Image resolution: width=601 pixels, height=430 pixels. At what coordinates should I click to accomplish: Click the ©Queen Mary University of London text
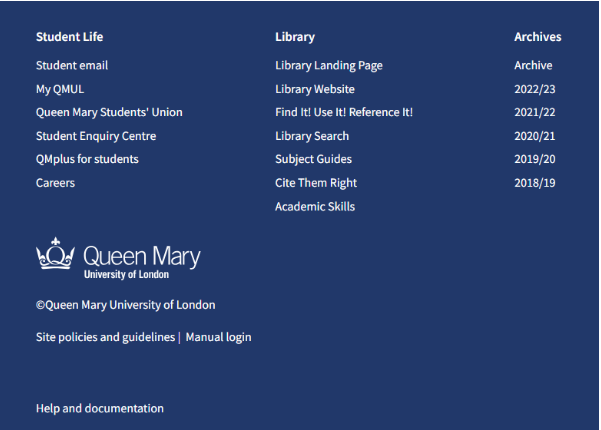[x=125, y=305]
